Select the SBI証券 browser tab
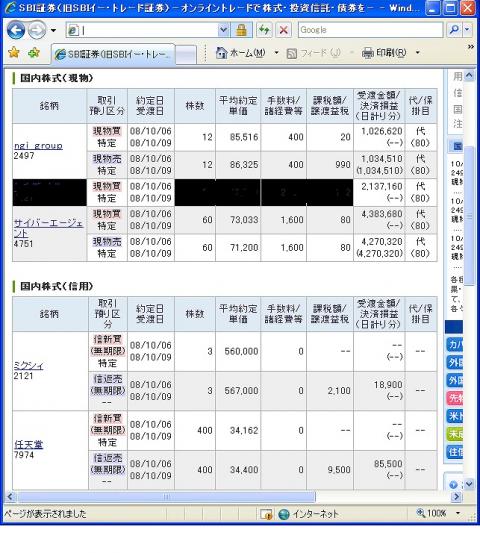 [x=113, y=54]
